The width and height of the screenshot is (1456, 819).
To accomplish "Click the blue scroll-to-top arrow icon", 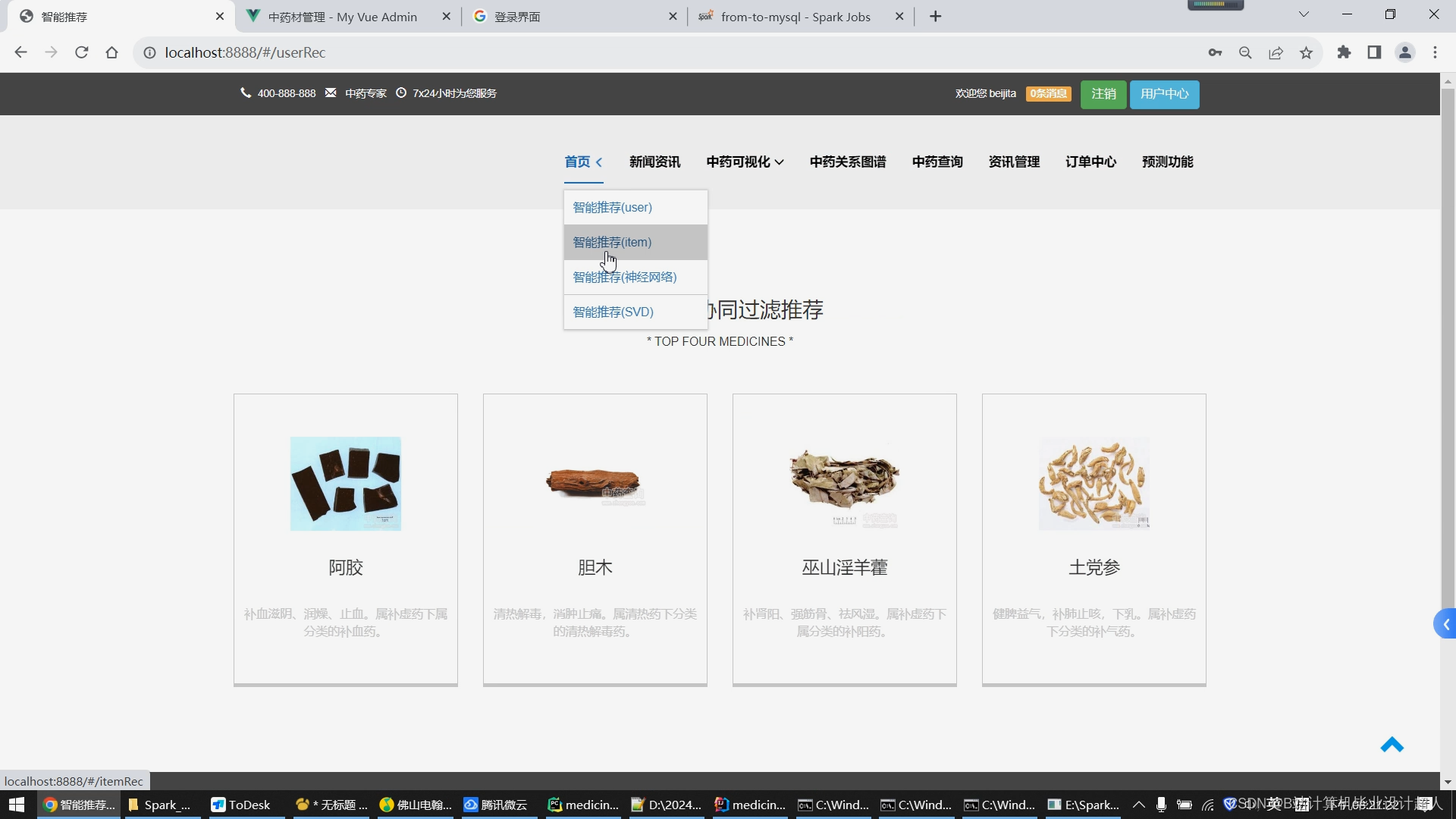I will pos(1392,745).
